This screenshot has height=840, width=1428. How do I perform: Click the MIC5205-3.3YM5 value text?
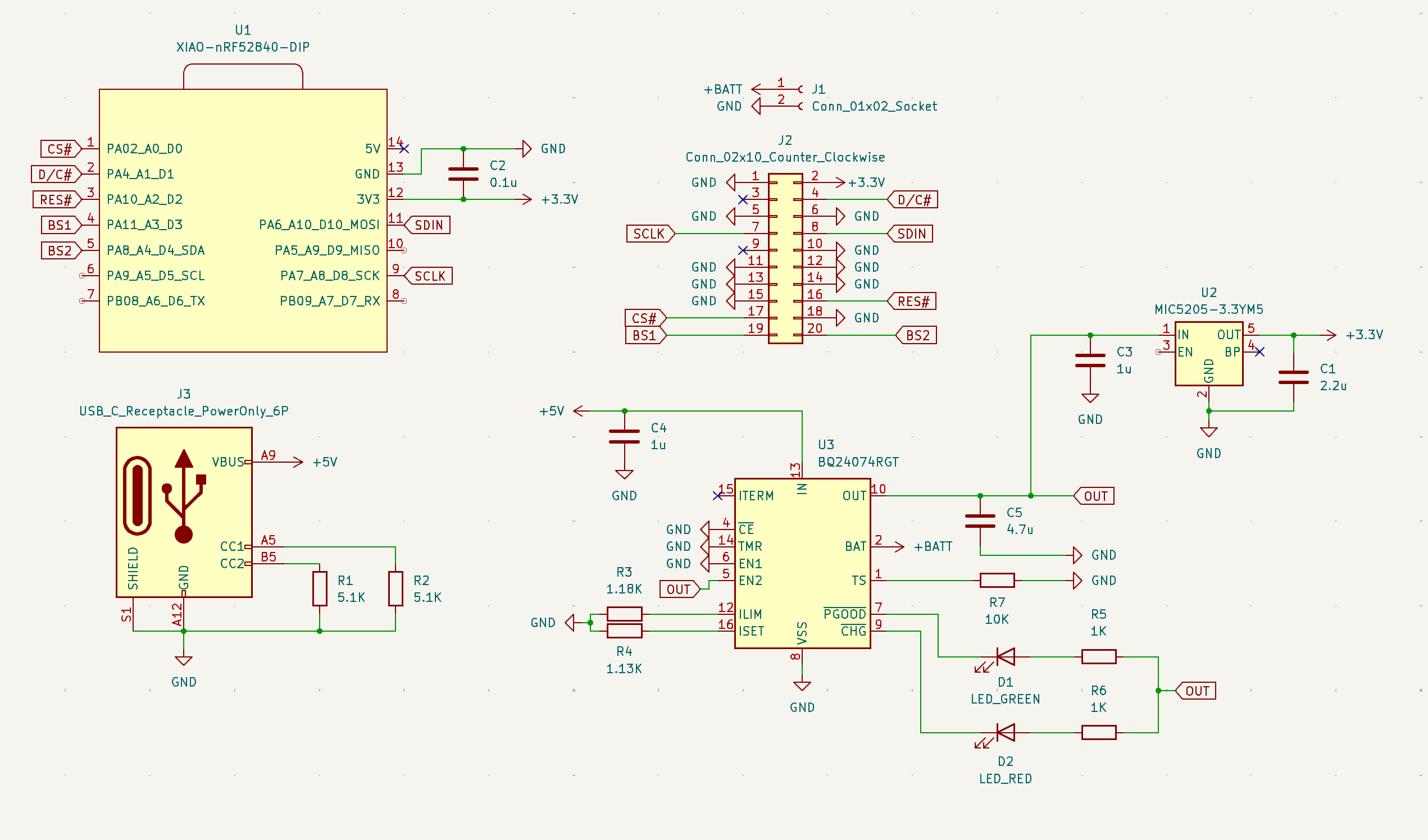click(1209, 309)
